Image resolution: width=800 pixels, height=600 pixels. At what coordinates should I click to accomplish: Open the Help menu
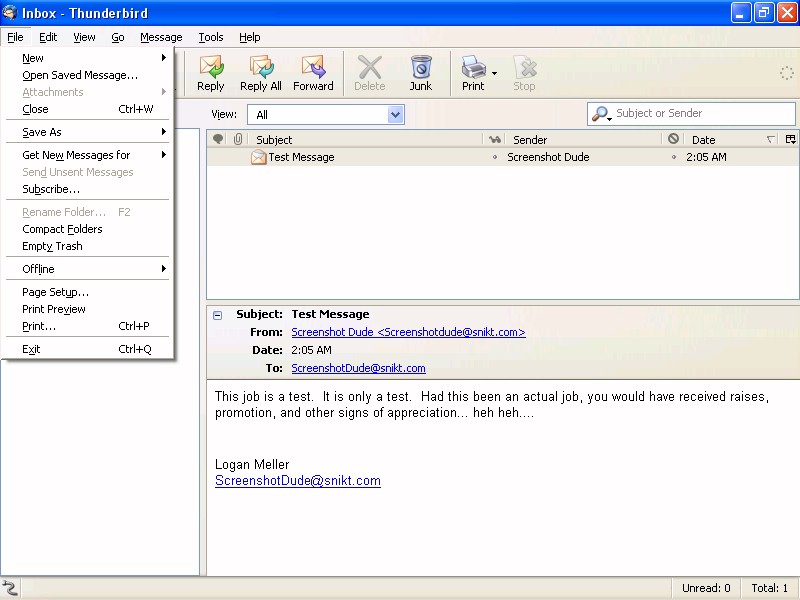[x=249, y=37]
